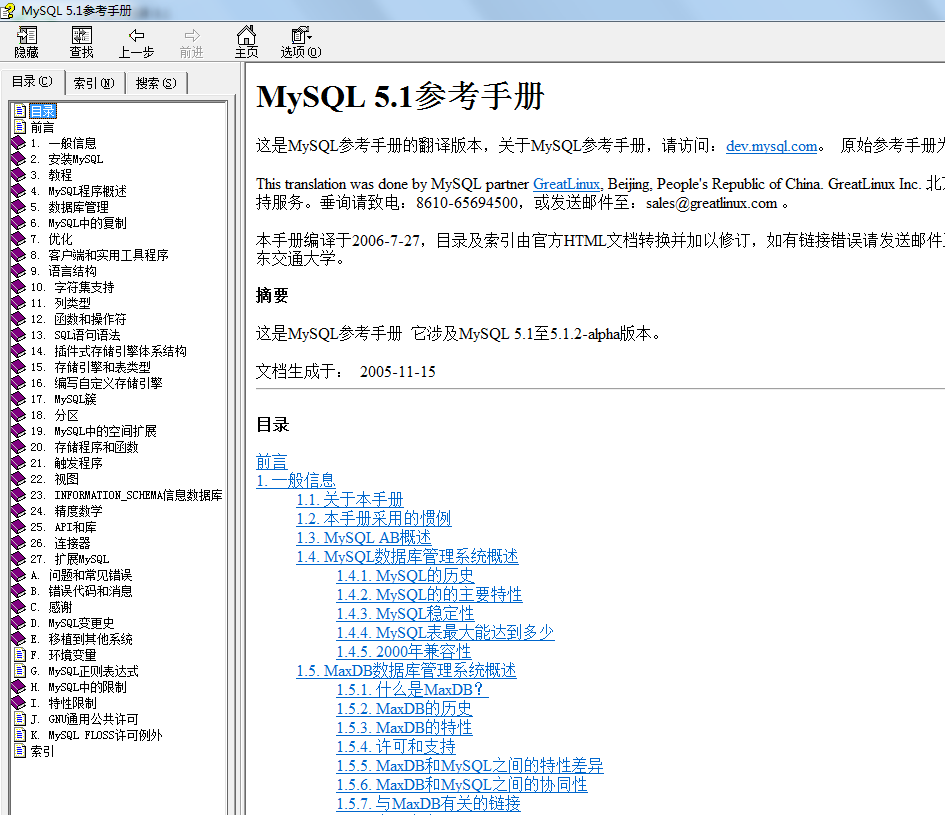Click page icon for J. GNU通用公共许可
Viewport: 945px width, 815px height.
tap(20, 719)
